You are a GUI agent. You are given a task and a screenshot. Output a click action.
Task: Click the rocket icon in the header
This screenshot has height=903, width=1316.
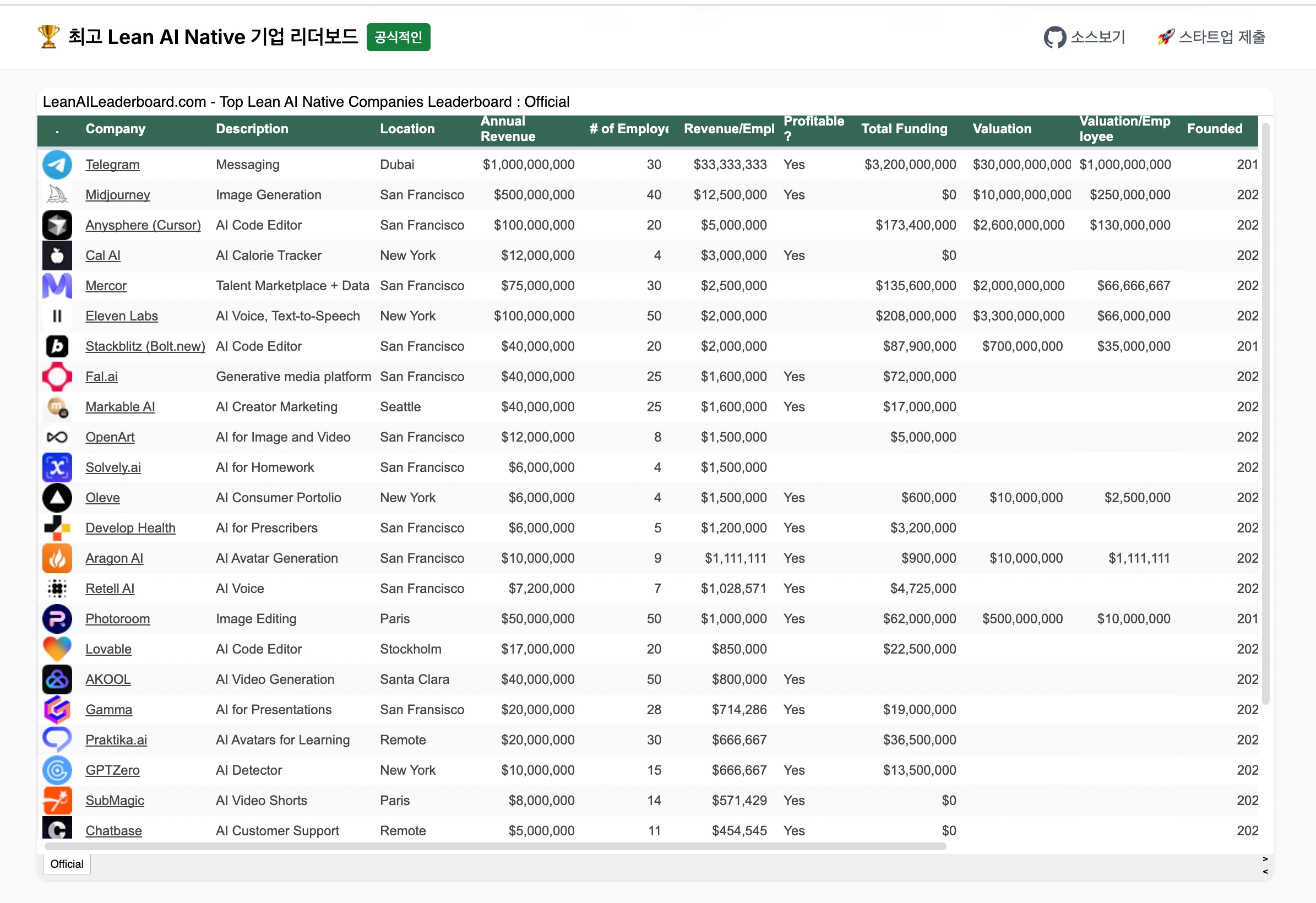(1166, 37)
